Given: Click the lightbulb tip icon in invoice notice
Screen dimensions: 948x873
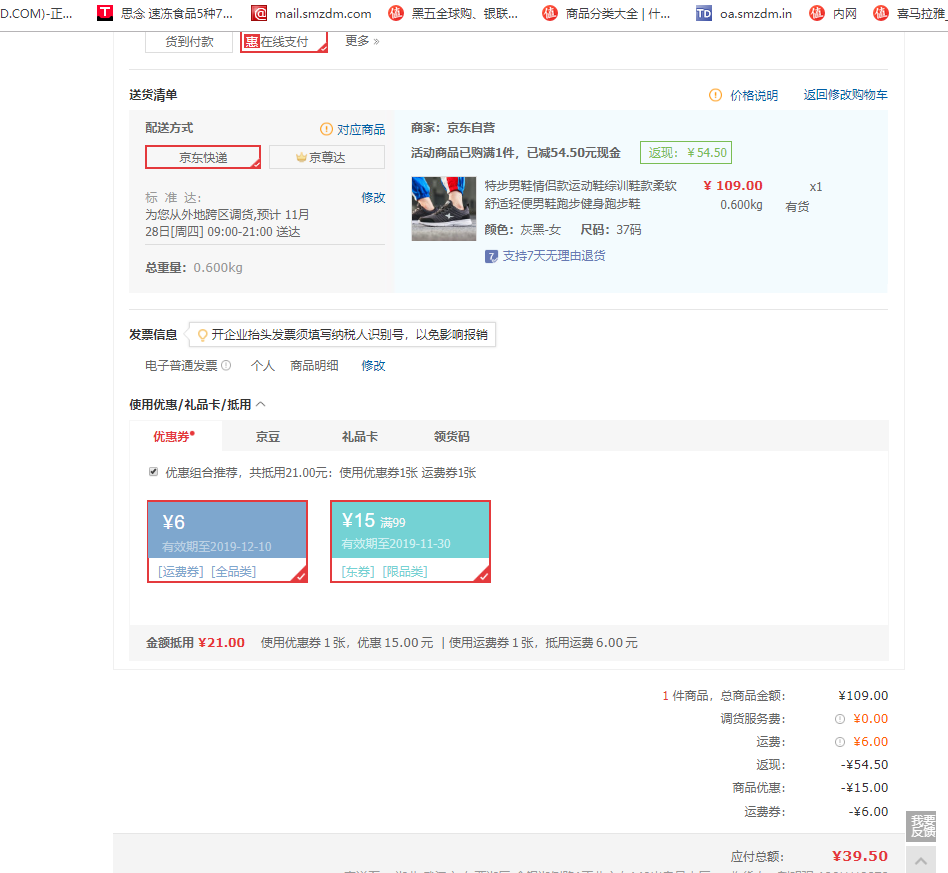Looking at the screenshot, I should [x=203, y=334].
